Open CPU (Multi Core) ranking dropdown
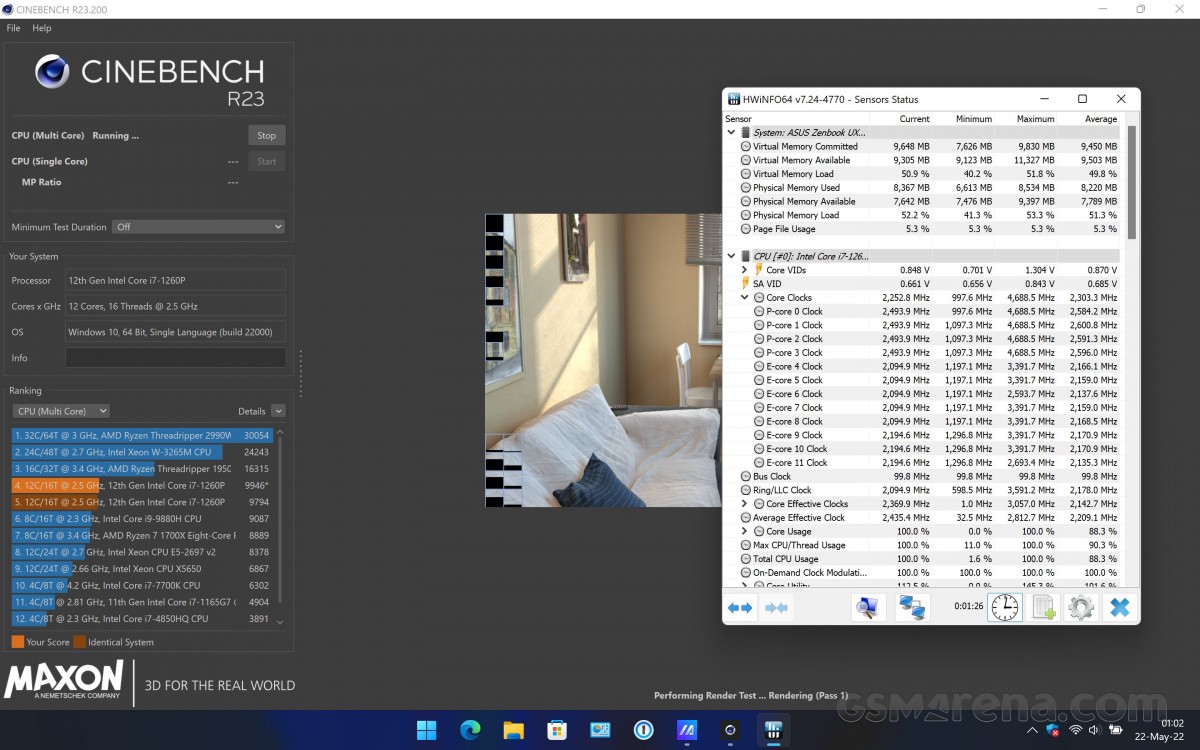This screenshot has width=1200, height=750. point(61,411)
